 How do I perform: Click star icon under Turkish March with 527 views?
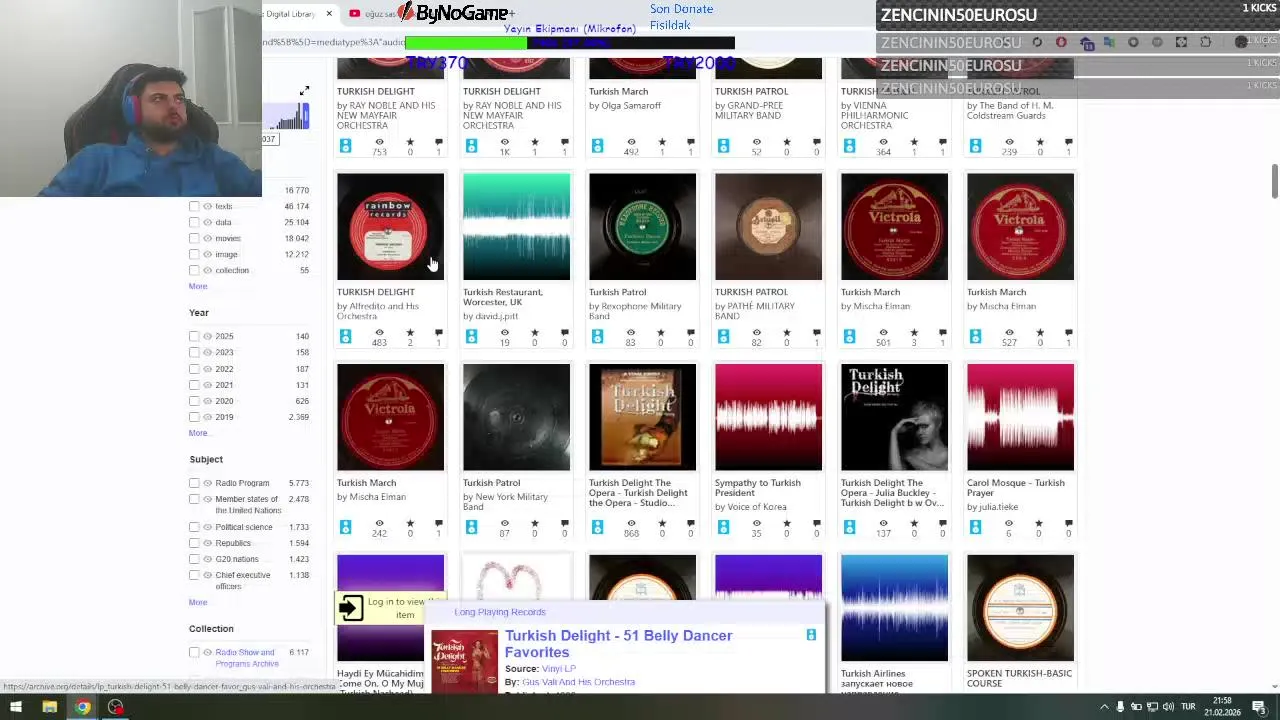[x=1039, y=332]
